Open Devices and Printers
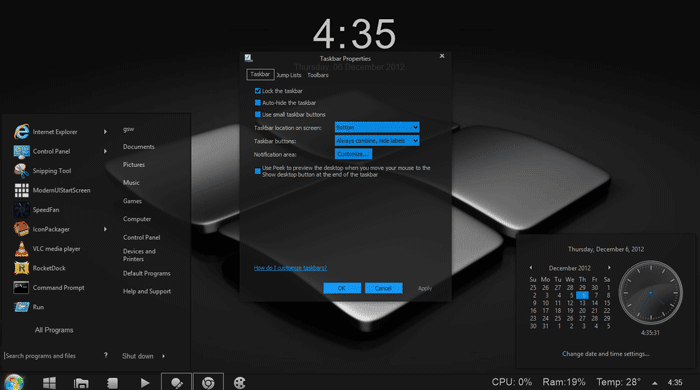This screenshot has width=700, height=390. (x=139, y=255)
